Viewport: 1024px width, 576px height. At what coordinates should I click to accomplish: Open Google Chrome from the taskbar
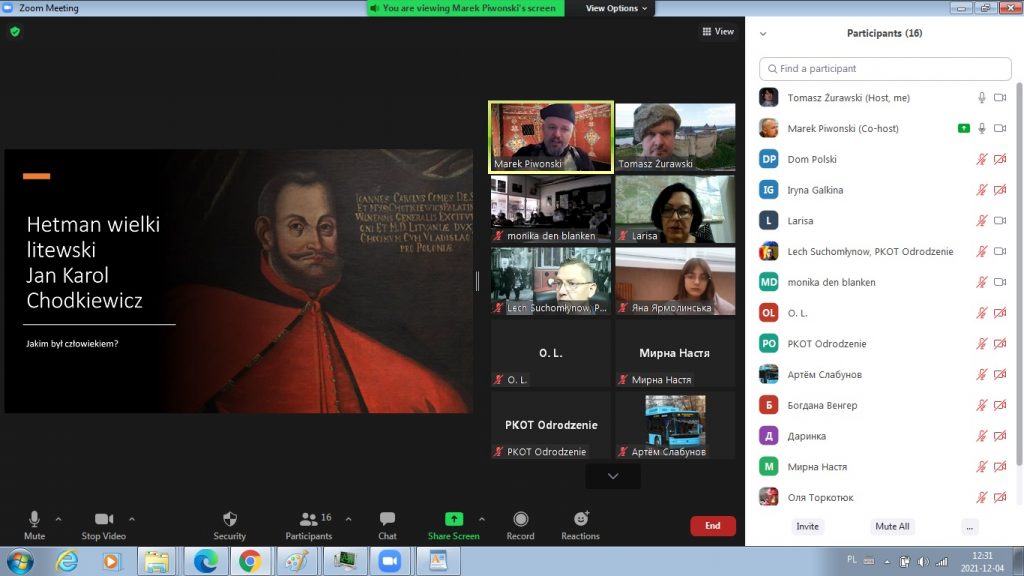tap(248, 561)
